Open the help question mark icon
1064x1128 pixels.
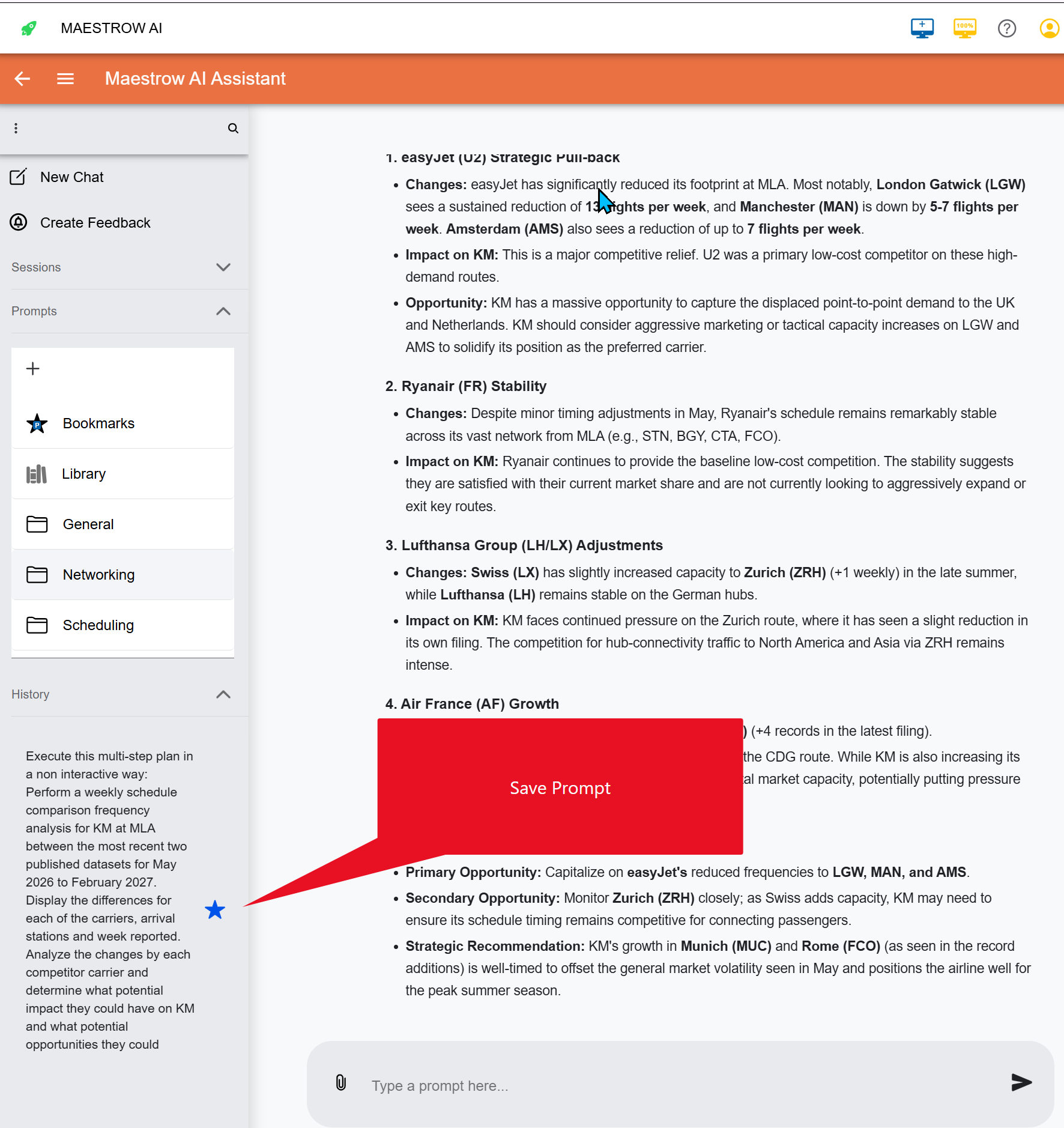tap(1007, 28)
